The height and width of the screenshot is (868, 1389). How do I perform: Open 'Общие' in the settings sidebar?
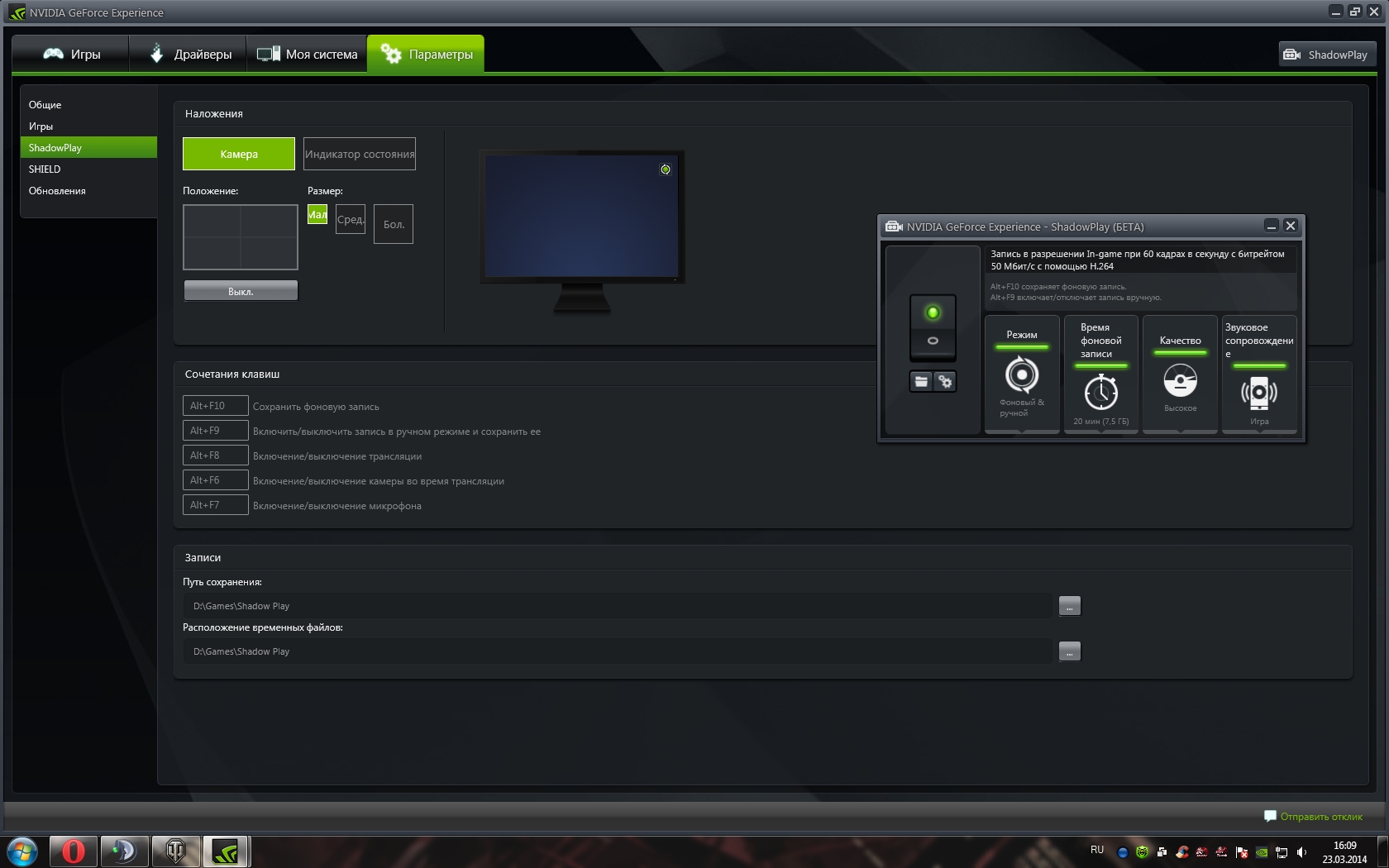[x=88, y=105]
